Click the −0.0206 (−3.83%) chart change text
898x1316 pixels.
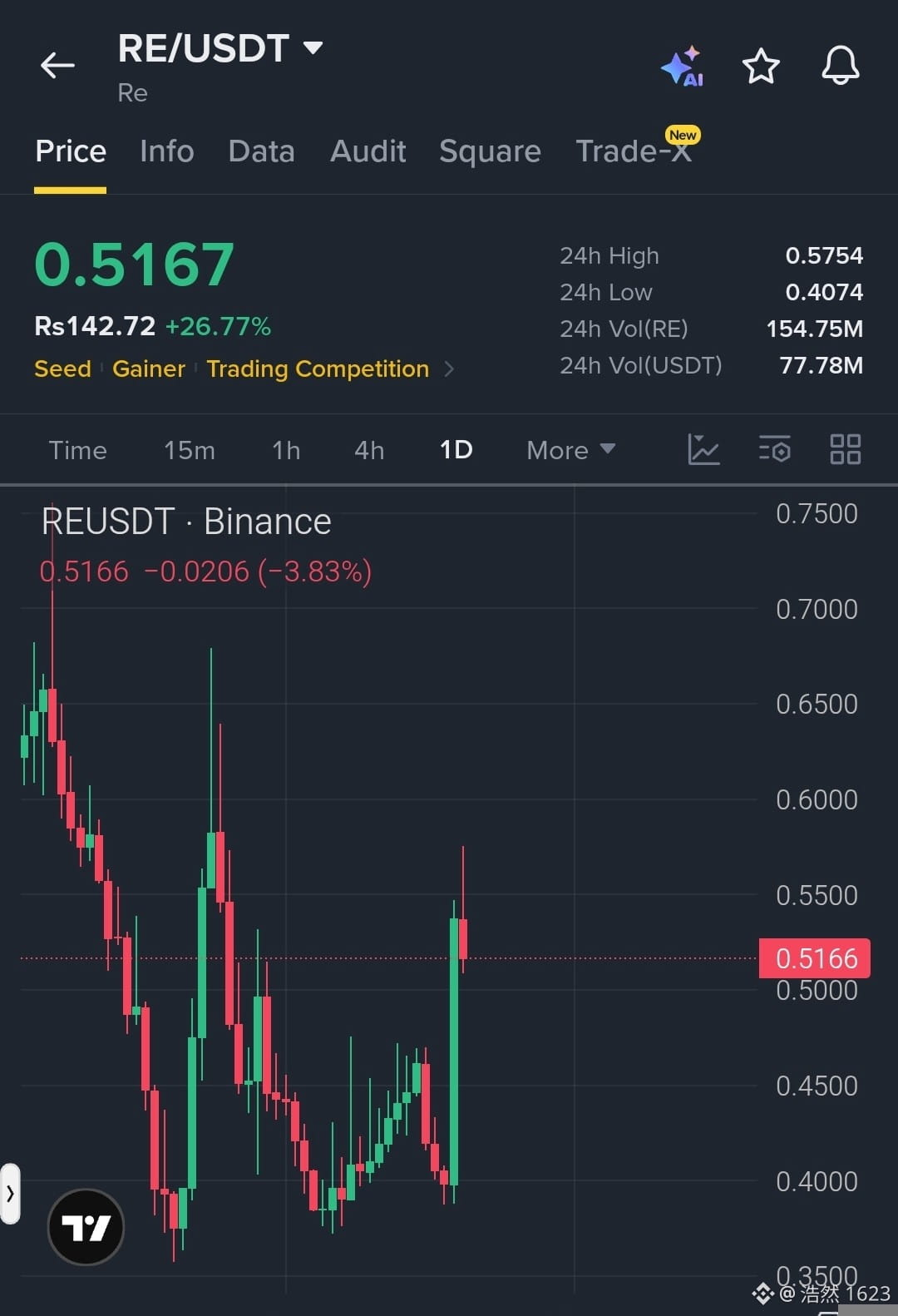[x=258, y=571]
